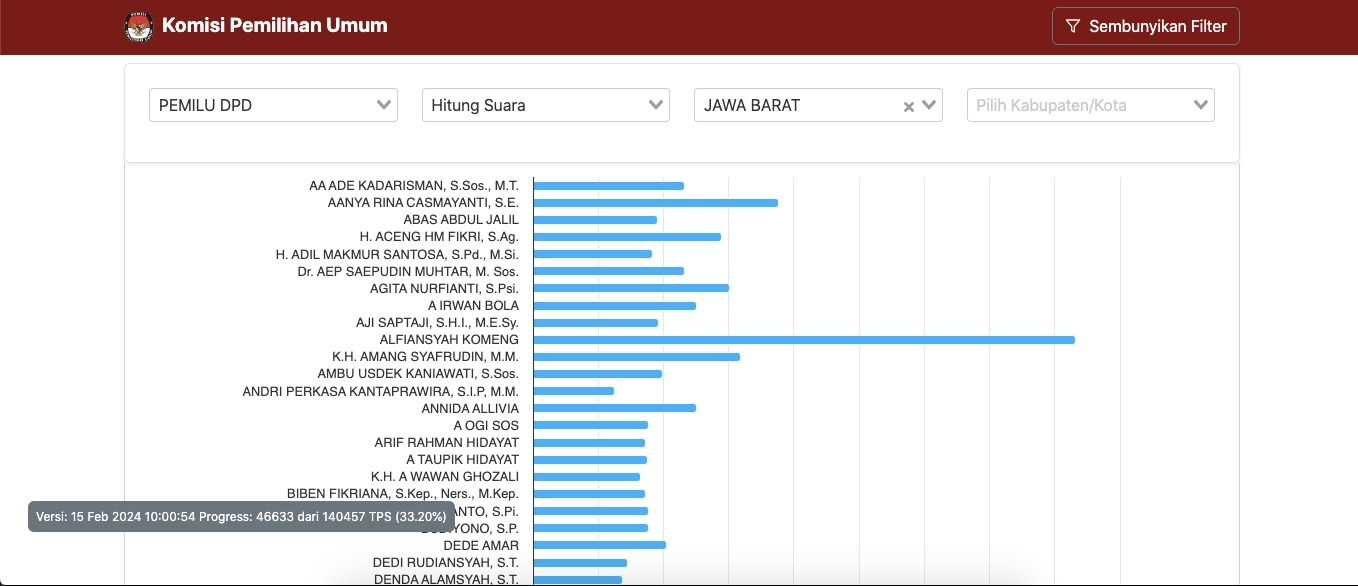This screenshot has height=586, width=1358.
Task: Click the bar for AGITA NURFIANTI, S.Psi.
Action: (631, 288)
